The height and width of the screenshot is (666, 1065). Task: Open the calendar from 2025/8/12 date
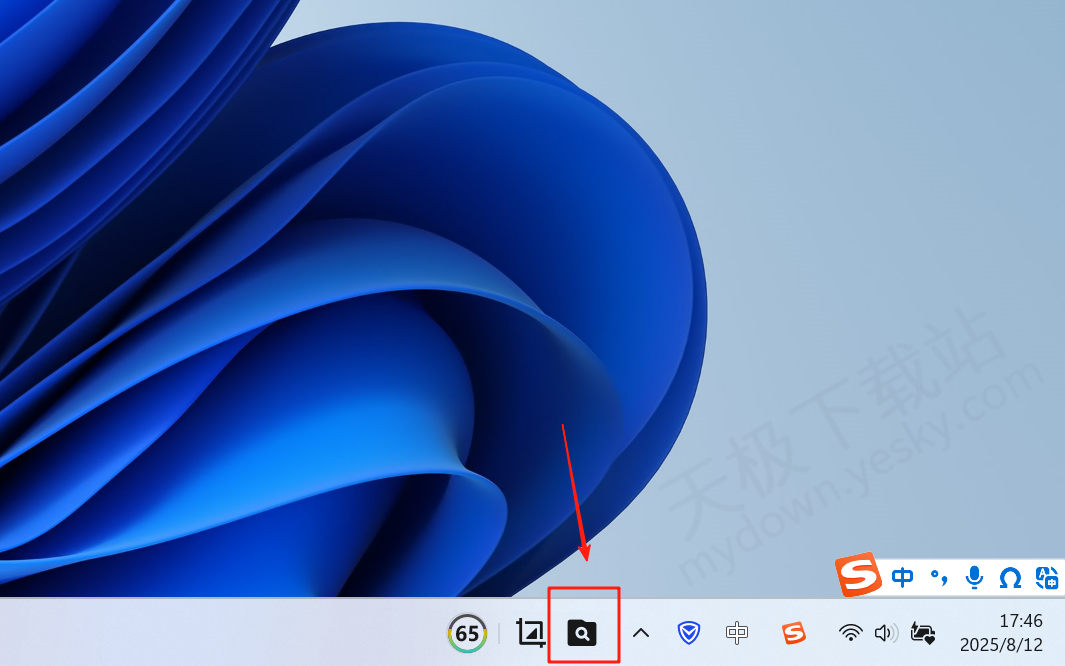click(1000, 644)
